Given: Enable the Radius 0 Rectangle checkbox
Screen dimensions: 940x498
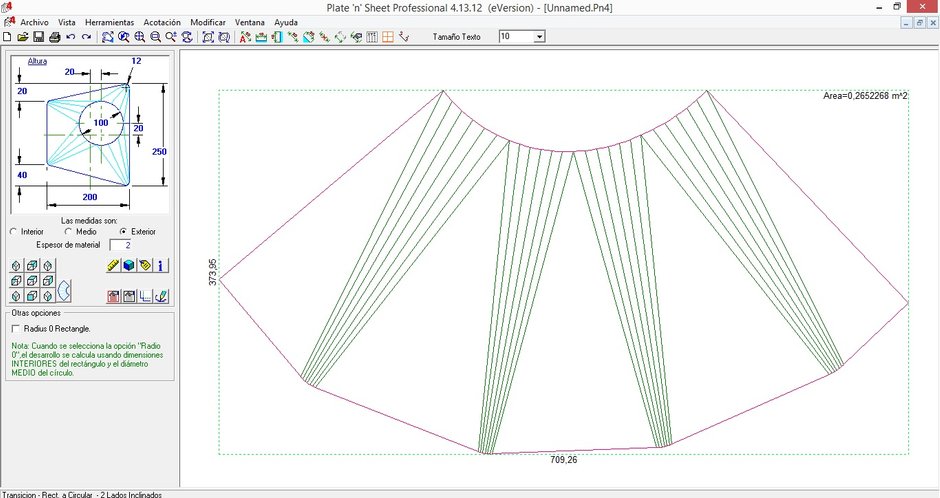Looking at the screenshot, I should click(16, 328).
